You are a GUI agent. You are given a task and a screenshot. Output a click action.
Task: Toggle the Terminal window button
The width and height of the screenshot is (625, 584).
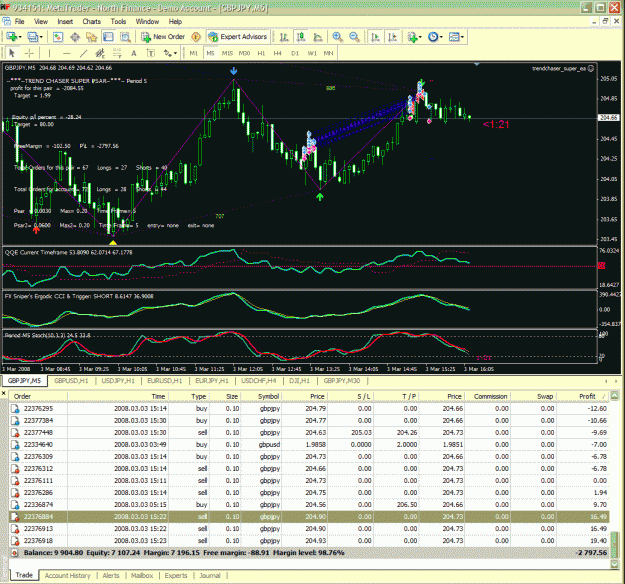click(x=108, y=37)
